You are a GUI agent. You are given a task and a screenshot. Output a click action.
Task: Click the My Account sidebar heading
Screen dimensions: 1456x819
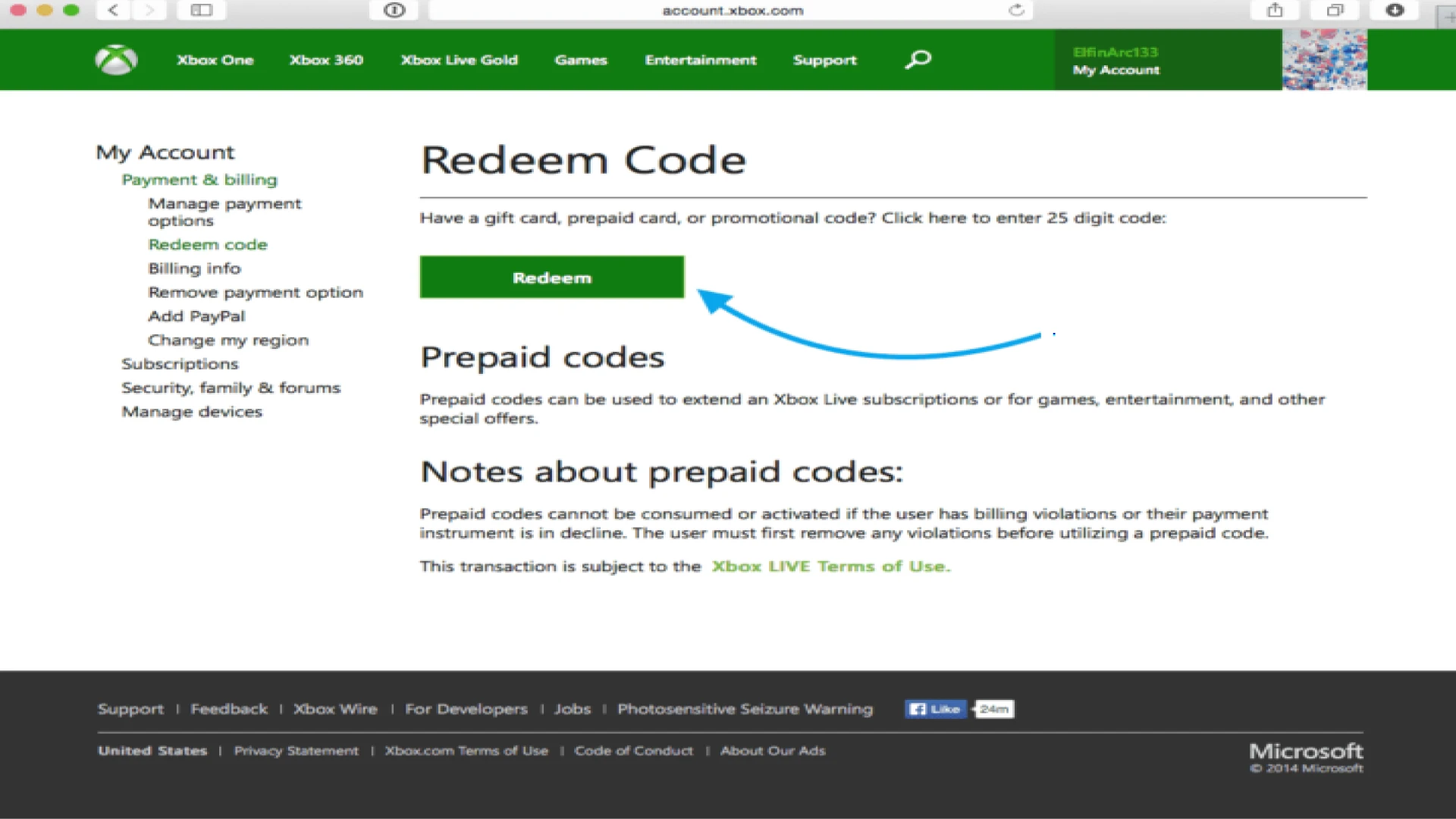tap(165, 152)
